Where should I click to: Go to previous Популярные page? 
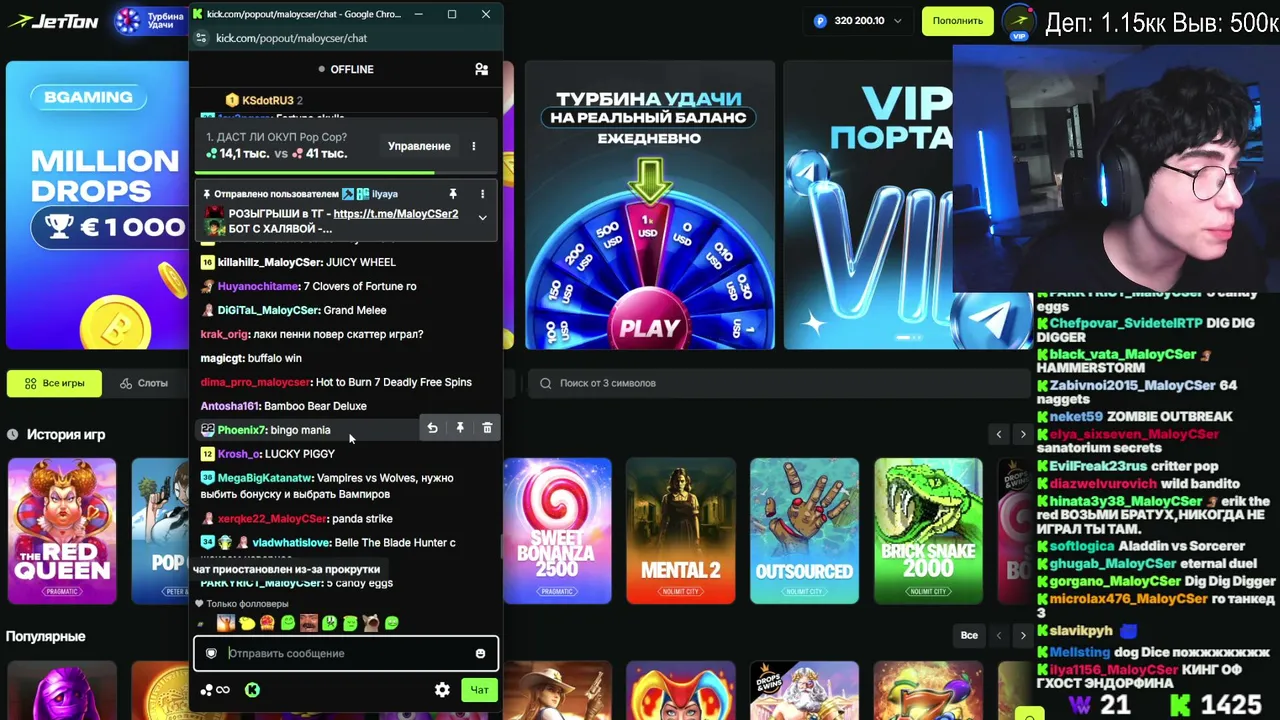point(998,635)
